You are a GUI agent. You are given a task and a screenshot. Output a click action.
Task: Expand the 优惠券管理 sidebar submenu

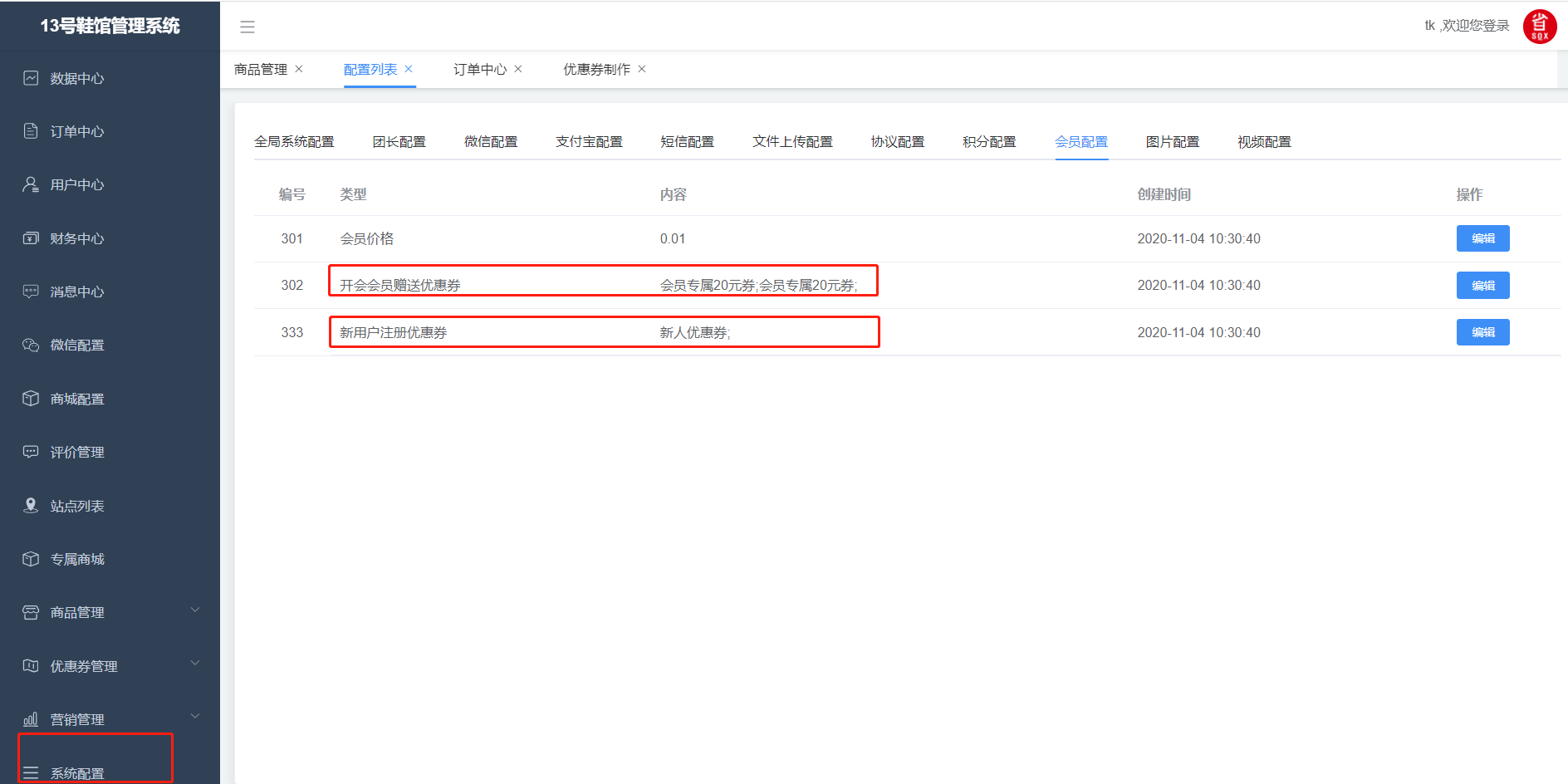point(195,664)
